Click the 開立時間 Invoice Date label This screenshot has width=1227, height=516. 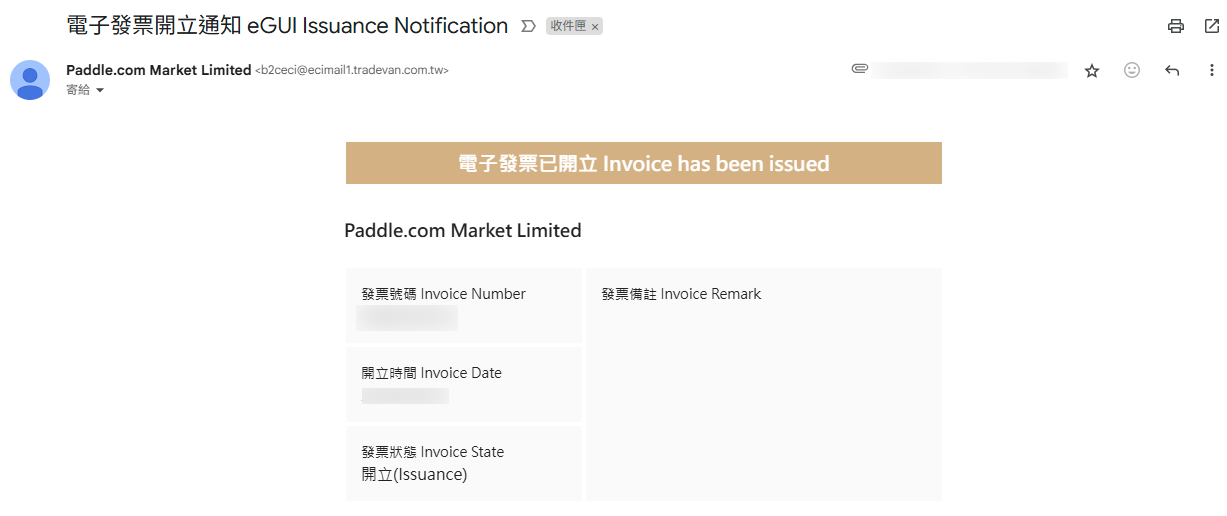coord(431,373)
